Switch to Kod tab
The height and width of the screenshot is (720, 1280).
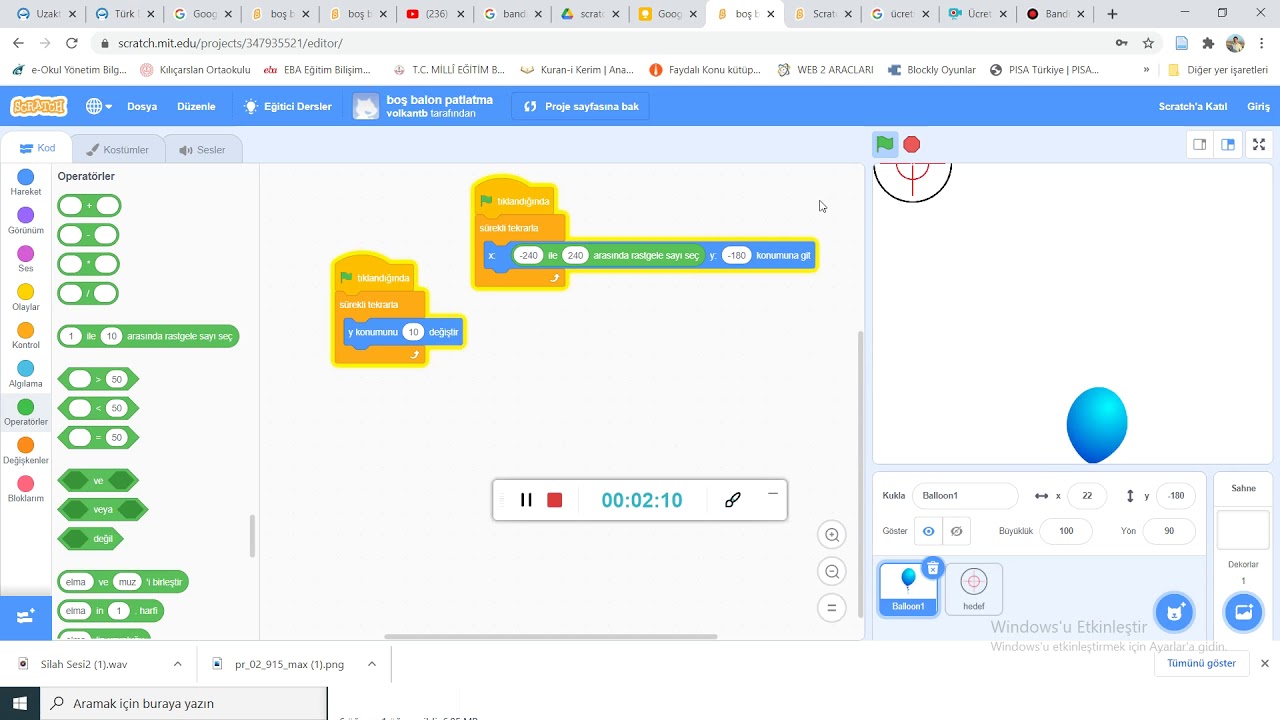click(37, 148)
